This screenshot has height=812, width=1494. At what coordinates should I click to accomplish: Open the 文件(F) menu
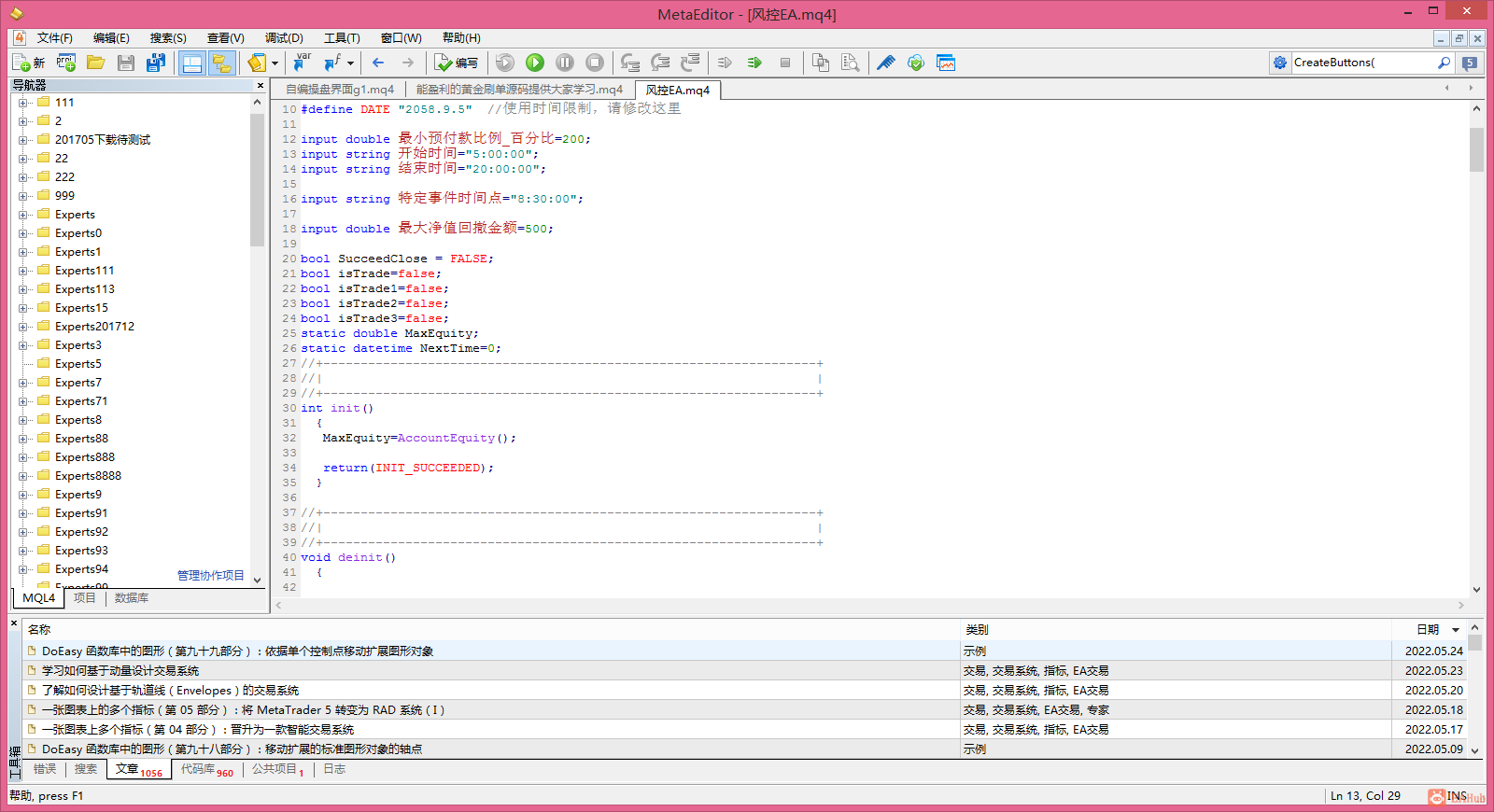click(x=54, y=38)
